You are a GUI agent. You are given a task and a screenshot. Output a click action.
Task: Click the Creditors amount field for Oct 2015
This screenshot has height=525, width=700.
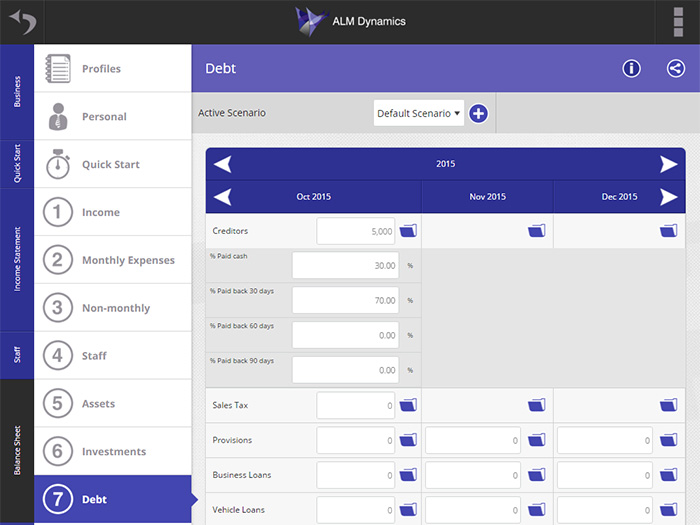(355, 231)
